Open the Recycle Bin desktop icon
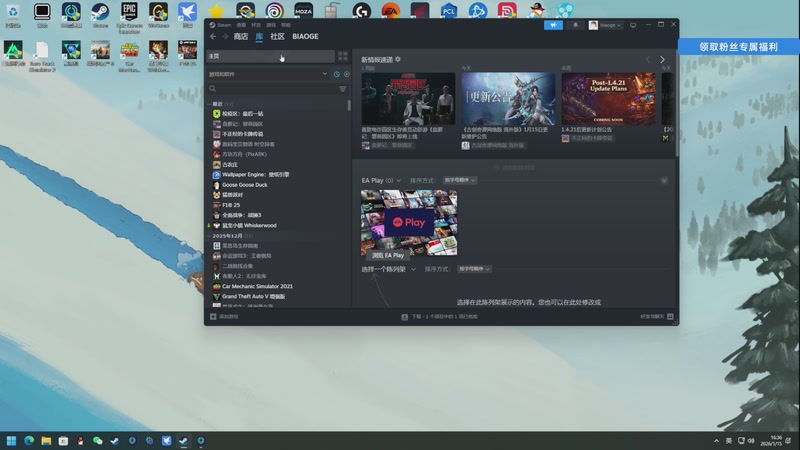This screenshot has width=800, height=450. tap(13, 14)
